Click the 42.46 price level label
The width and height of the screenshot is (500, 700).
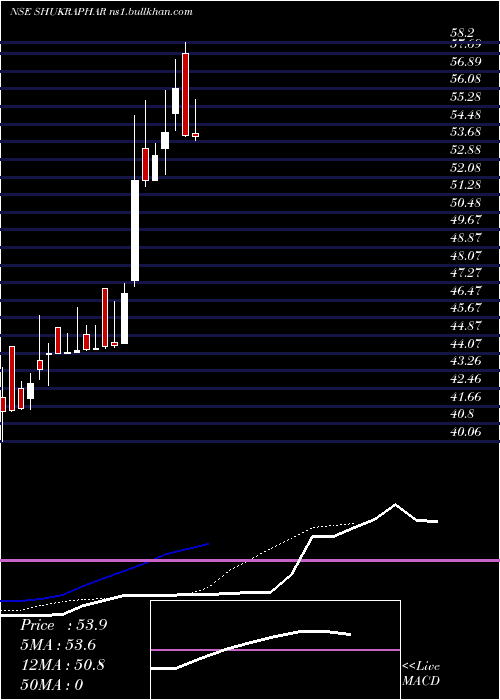pos(466,379)
